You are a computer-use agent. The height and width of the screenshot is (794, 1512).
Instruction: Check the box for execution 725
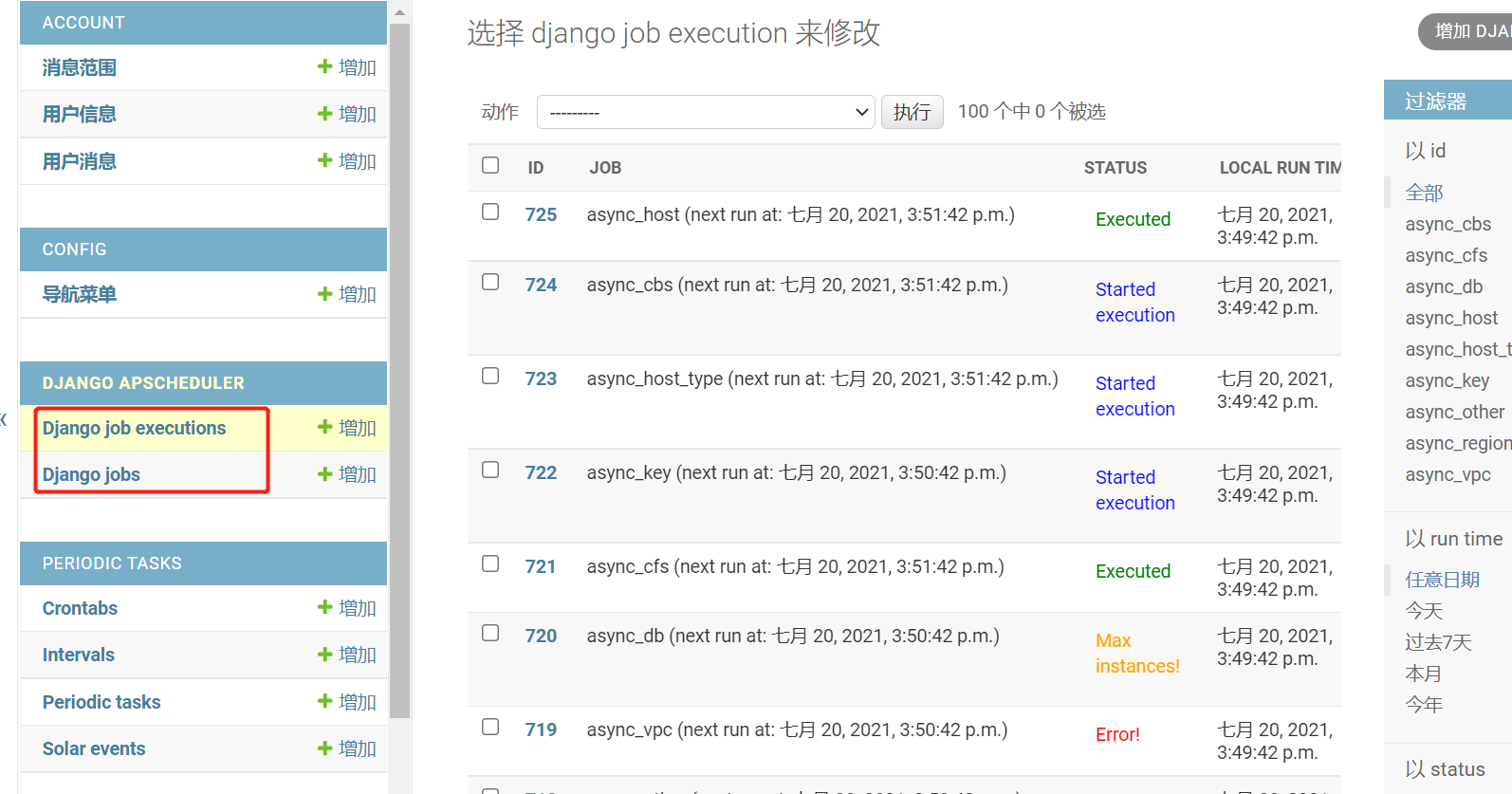[x=490, y=212]
